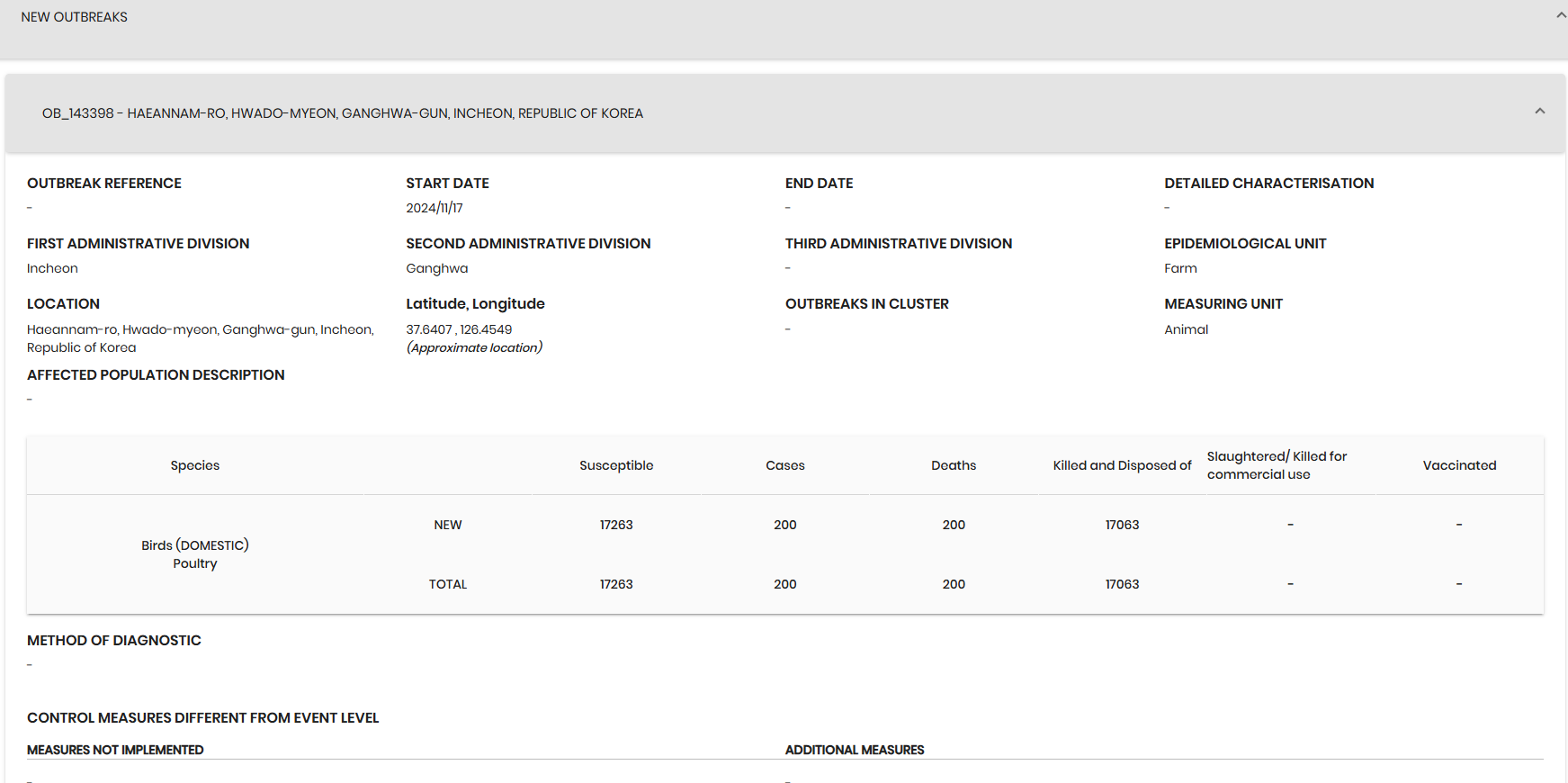The width and height of the screenshot is (1568, 783).
Task: Click the Vaccinated column header
Action: (1459, 465)
